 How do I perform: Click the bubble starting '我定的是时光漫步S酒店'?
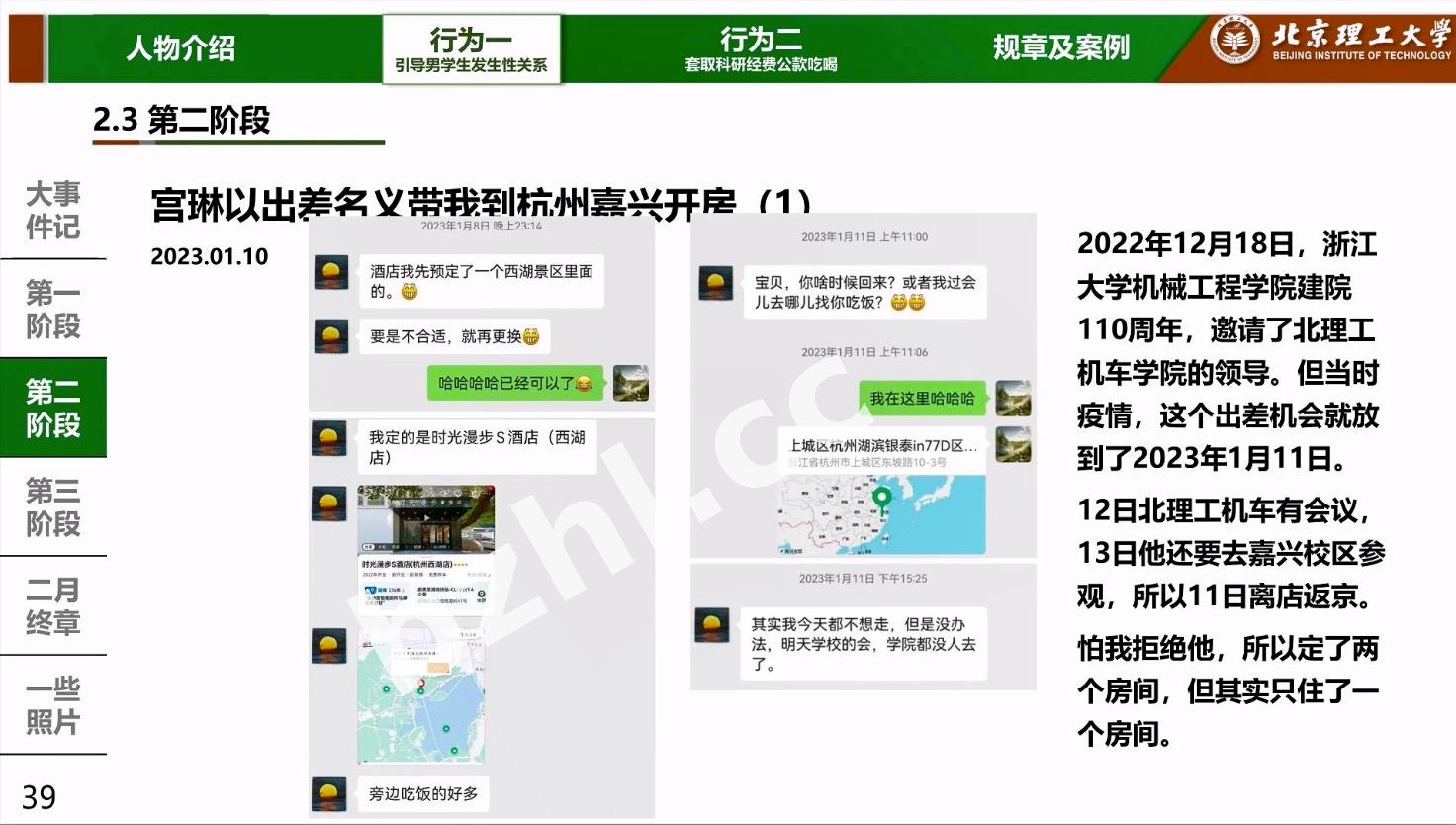pyautogui.click(x=477, y=447)
